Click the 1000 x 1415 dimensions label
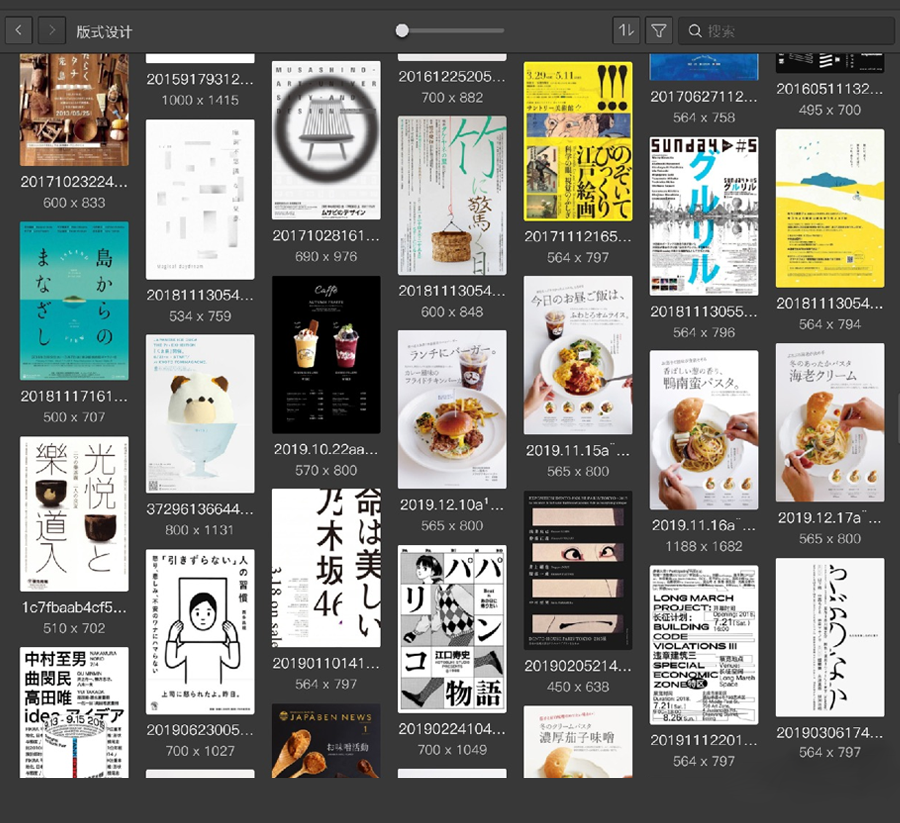 tap(200, 100)
